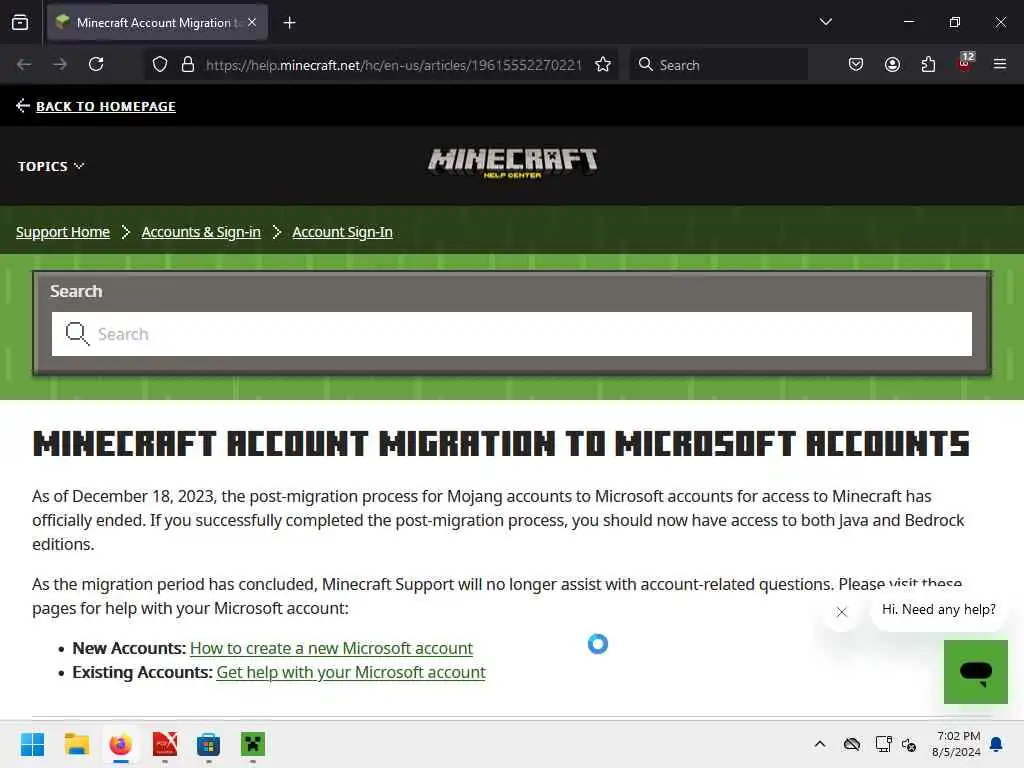Open the list all tabs dropdown
Viewport: 1024px width, 768px height.
(x=825, y=22)
